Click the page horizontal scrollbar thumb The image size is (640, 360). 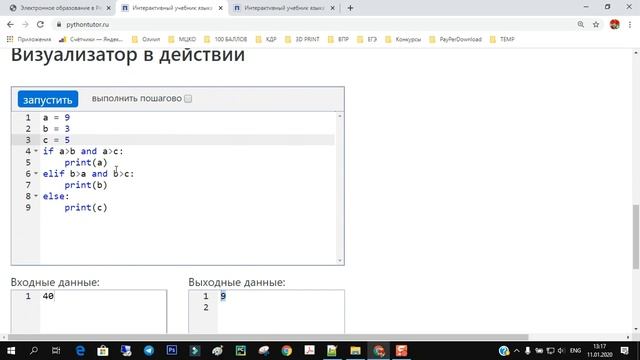click(268, 337)
